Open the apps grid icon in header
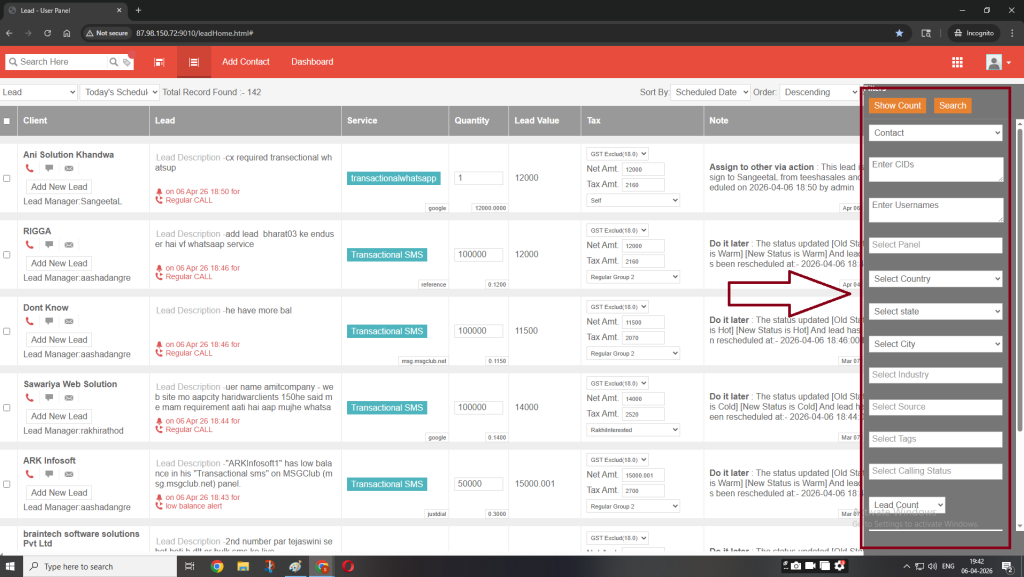Viewport: 1024px width, 577px height. [x=957, y=62]
